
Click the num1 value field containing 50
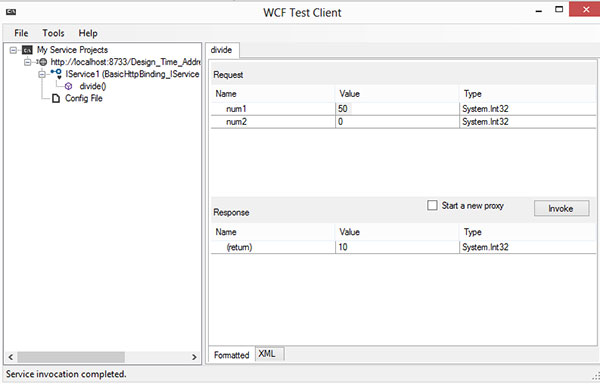pyautogui.click(x=397, y=109)
